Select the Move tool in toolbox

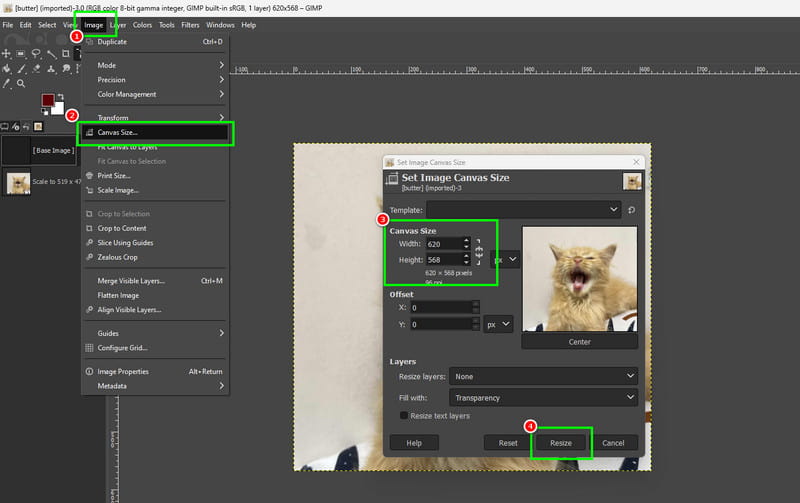point(6,54)
